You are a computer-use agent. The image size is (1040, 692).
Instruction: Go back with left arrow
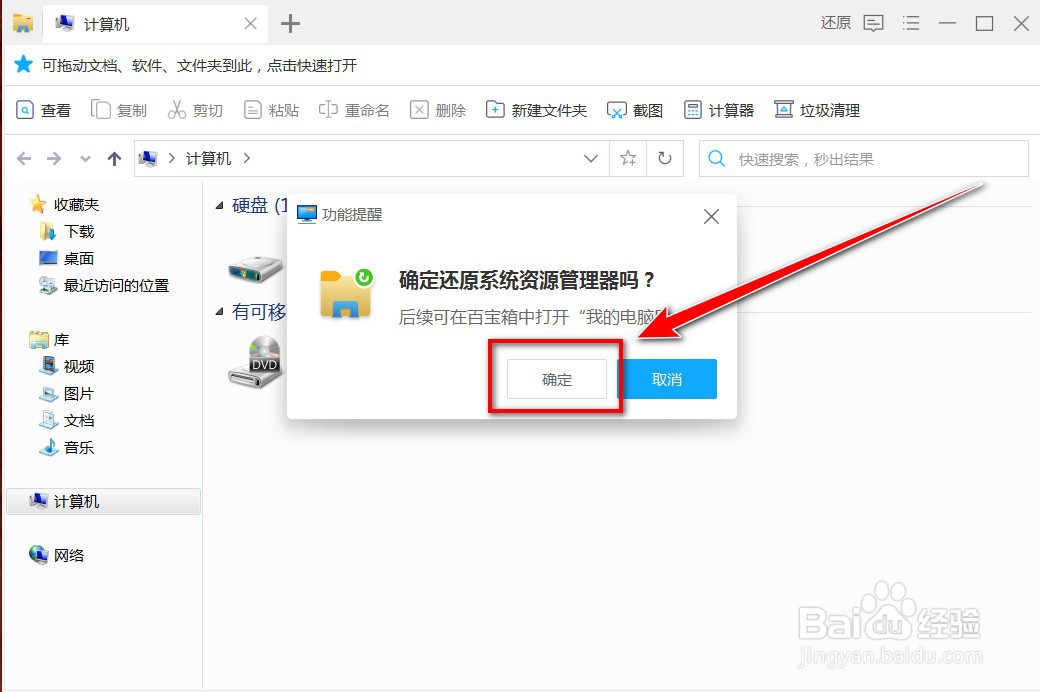24,159
